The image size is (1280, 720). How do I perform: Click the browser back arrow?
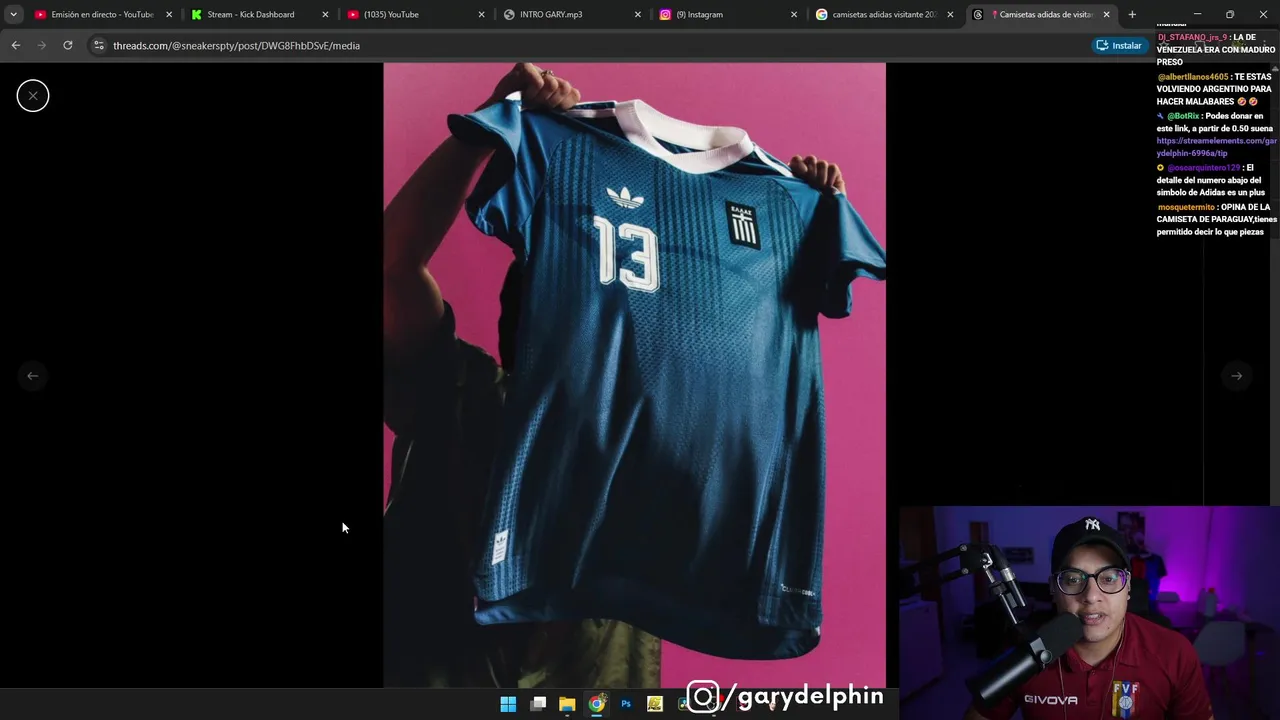(15, 45)
